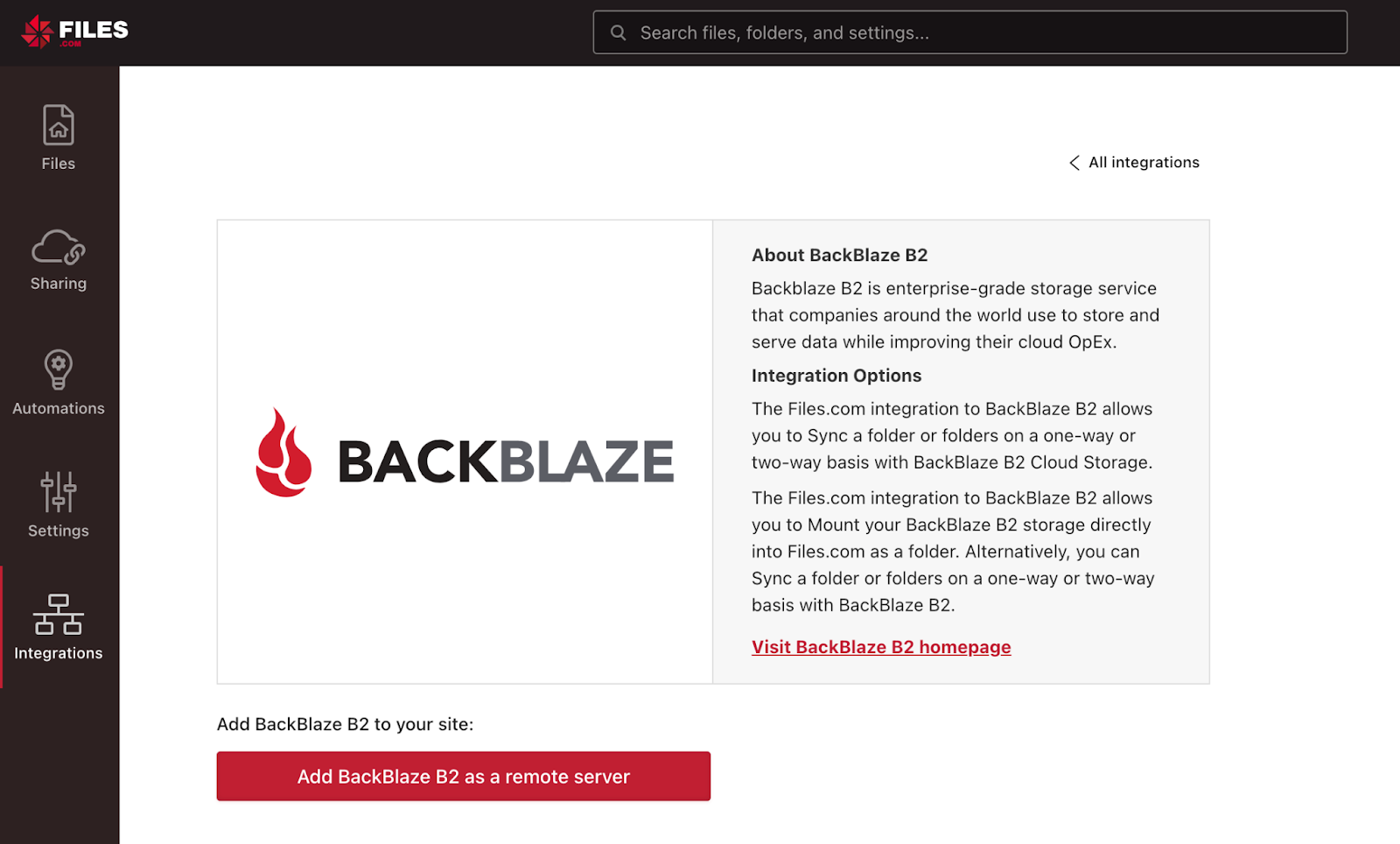Open Settings via the sliders icon
The height and width of the screenshot is (844, 1400).
59,491
